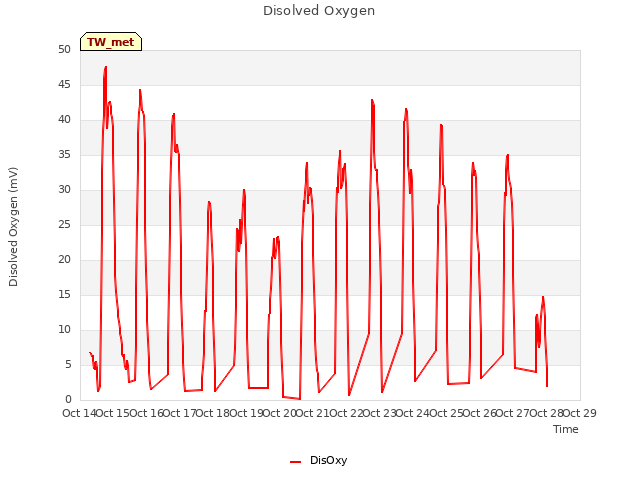Click the y-axis value 40
This screenshot has height=480, width=640.
point(64,120)
